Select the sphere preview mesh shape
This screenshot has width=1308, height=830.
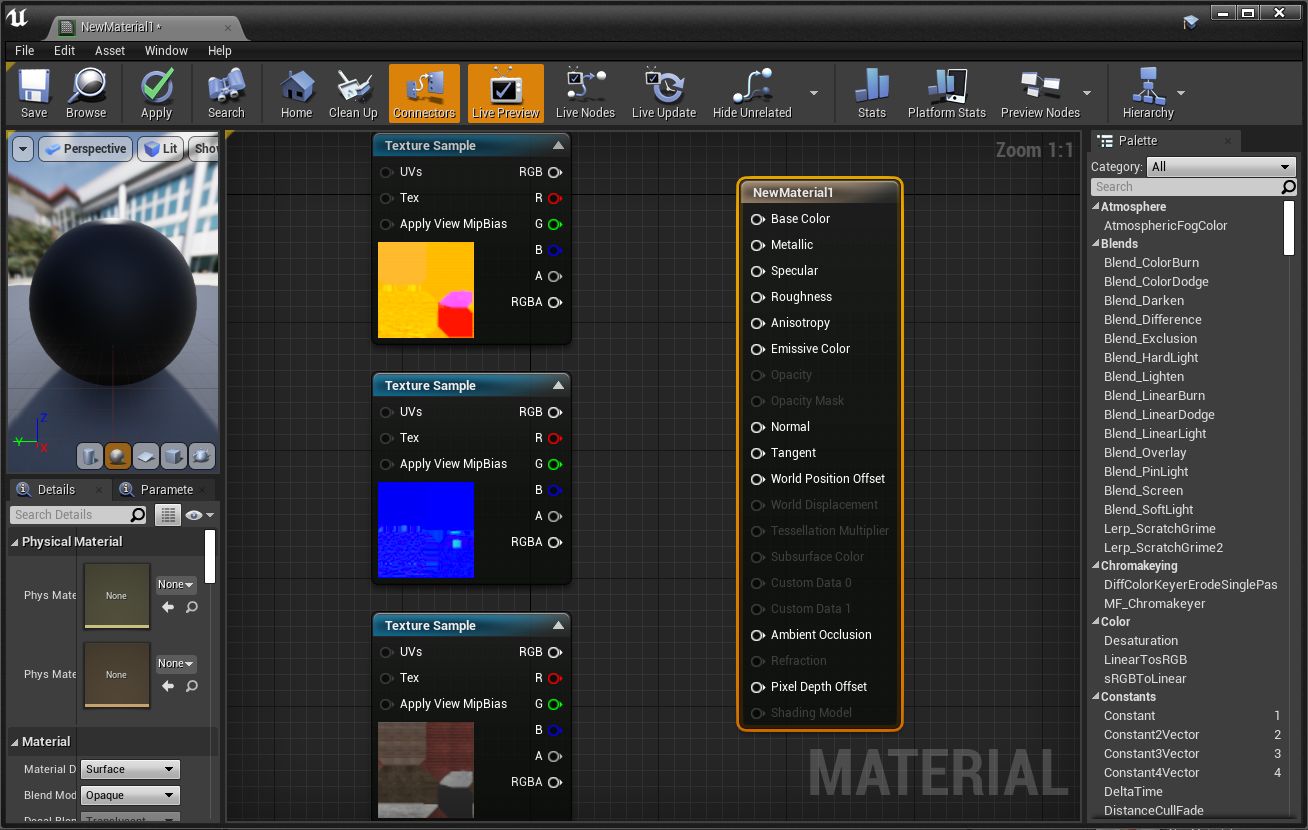coord(116,456)
